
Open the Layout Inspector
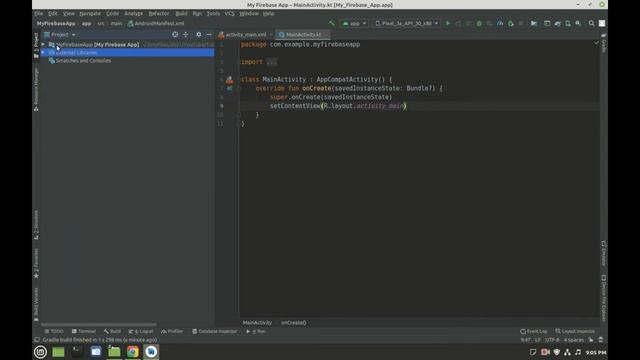click(x=575, y=331)
